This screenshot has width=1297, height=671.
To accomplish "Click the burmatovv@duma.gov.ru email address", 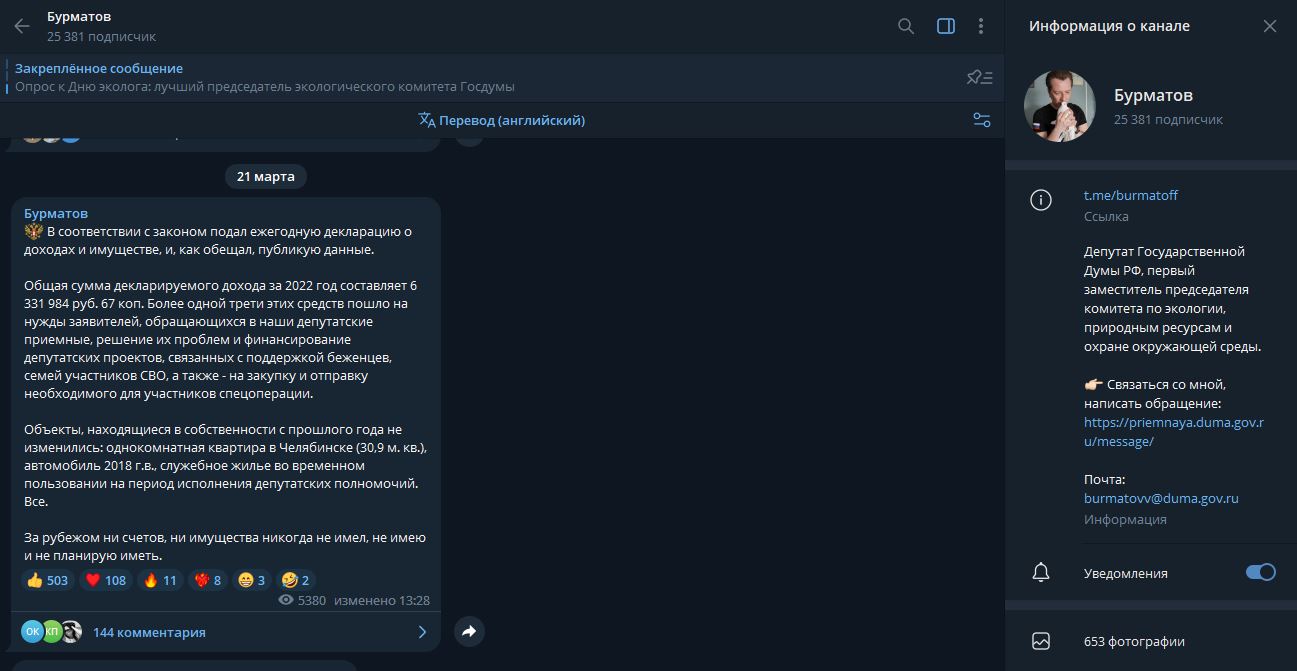I will coord(1161,498).
